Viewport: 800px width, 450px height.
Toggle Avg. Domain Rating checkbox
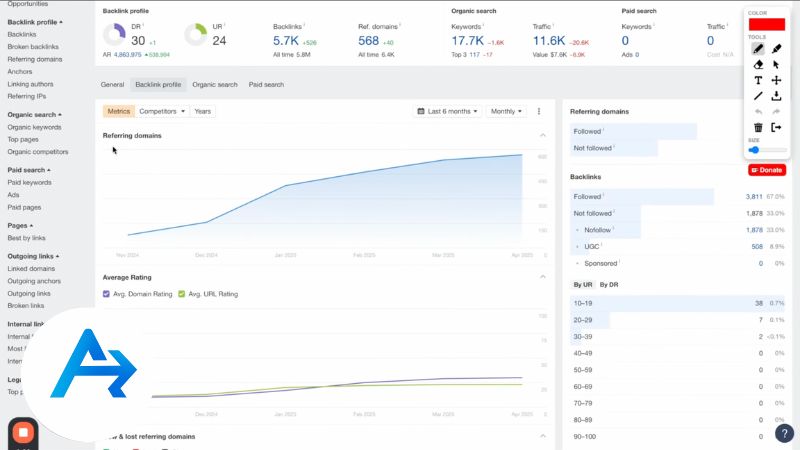pos(106,294)
